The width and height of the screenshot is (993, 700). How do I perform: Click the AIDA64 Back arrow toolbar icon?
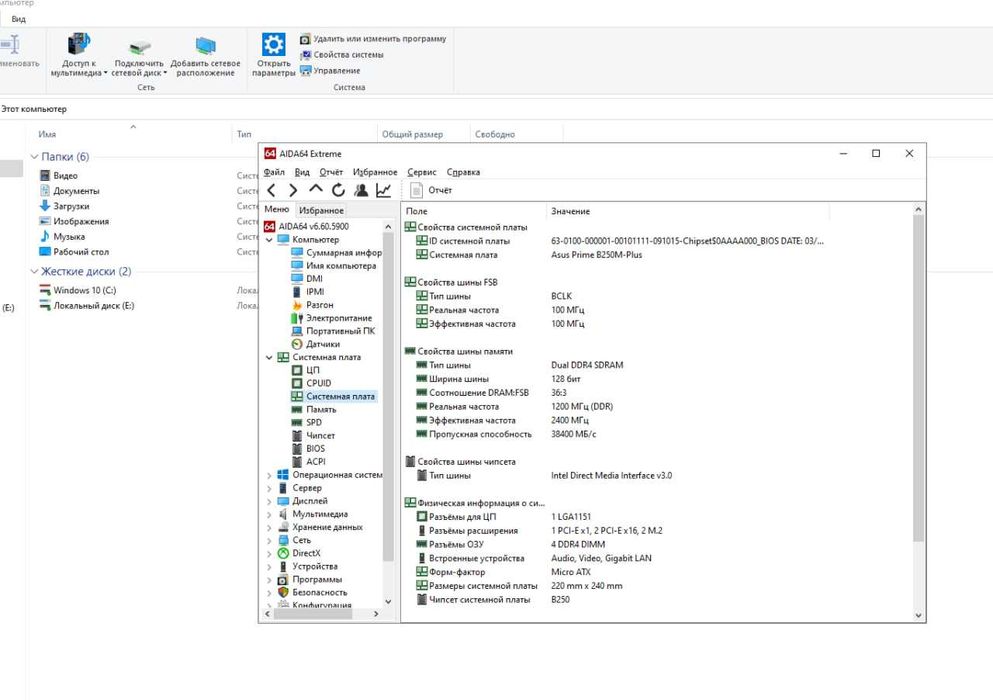tap(272, 190)
